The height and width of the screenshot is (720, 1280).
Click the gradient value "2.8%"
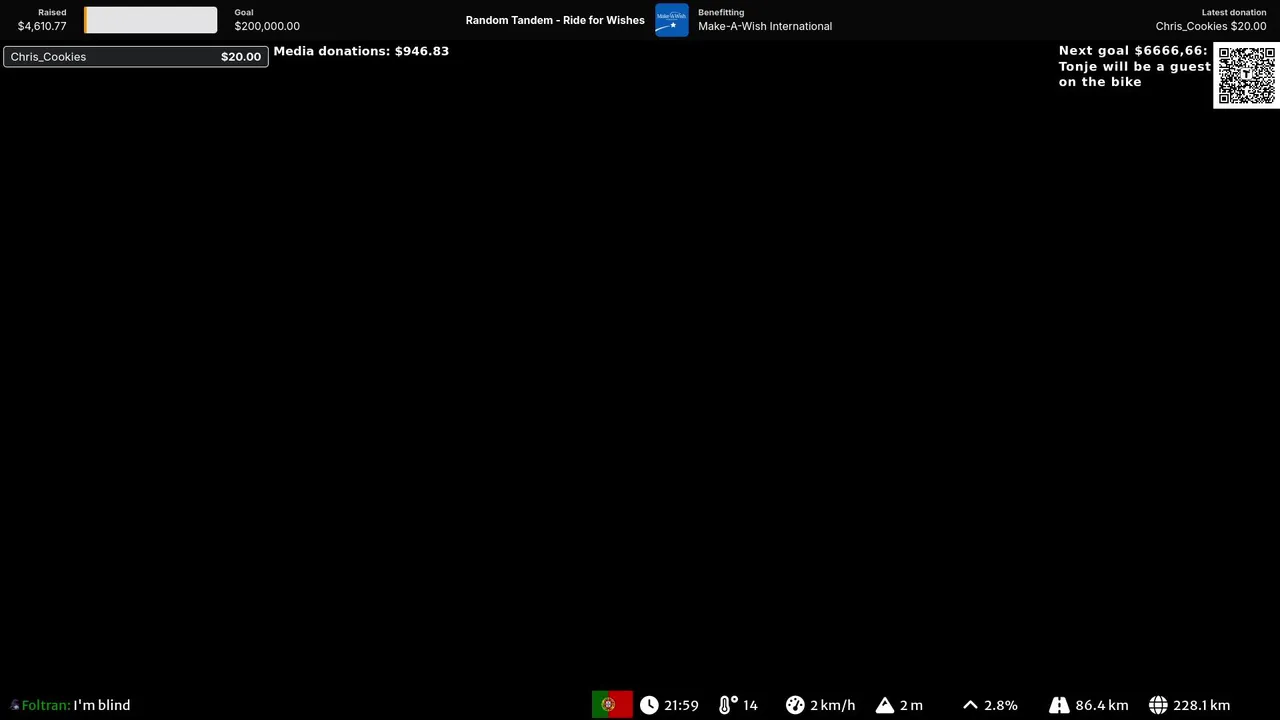1001,705
